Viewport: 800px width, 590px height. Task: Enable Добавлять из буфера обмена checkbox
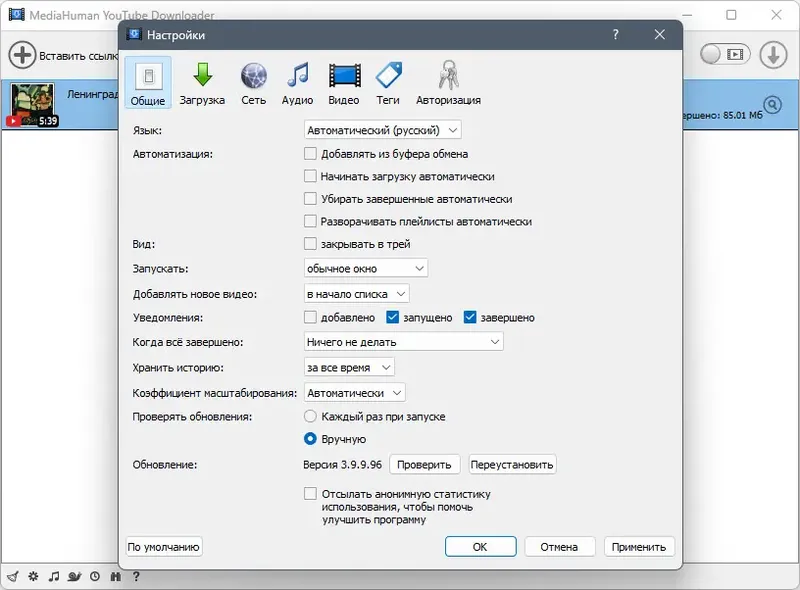click(x=312, y=154)
